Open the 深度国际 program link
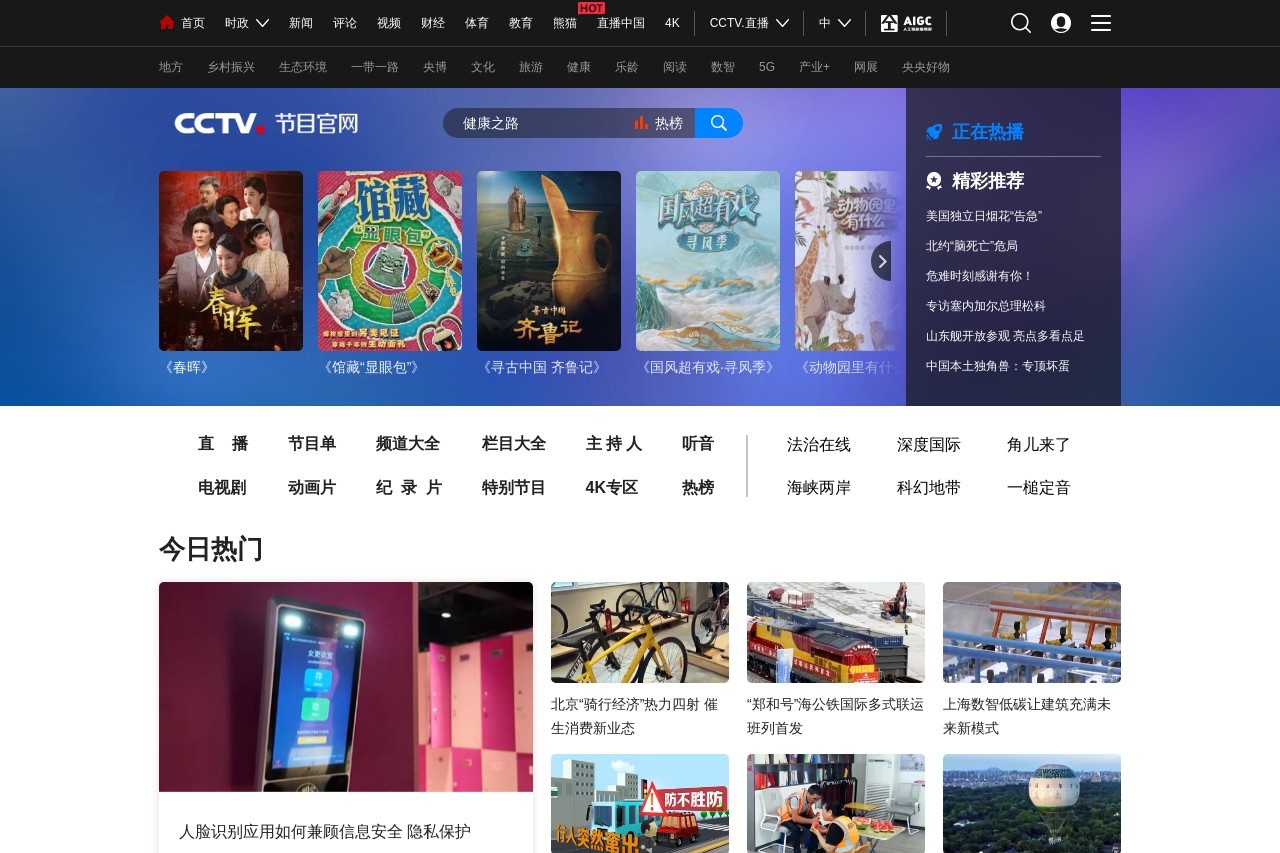This screenshot has width=1280, height=853. tap(929, 445)
